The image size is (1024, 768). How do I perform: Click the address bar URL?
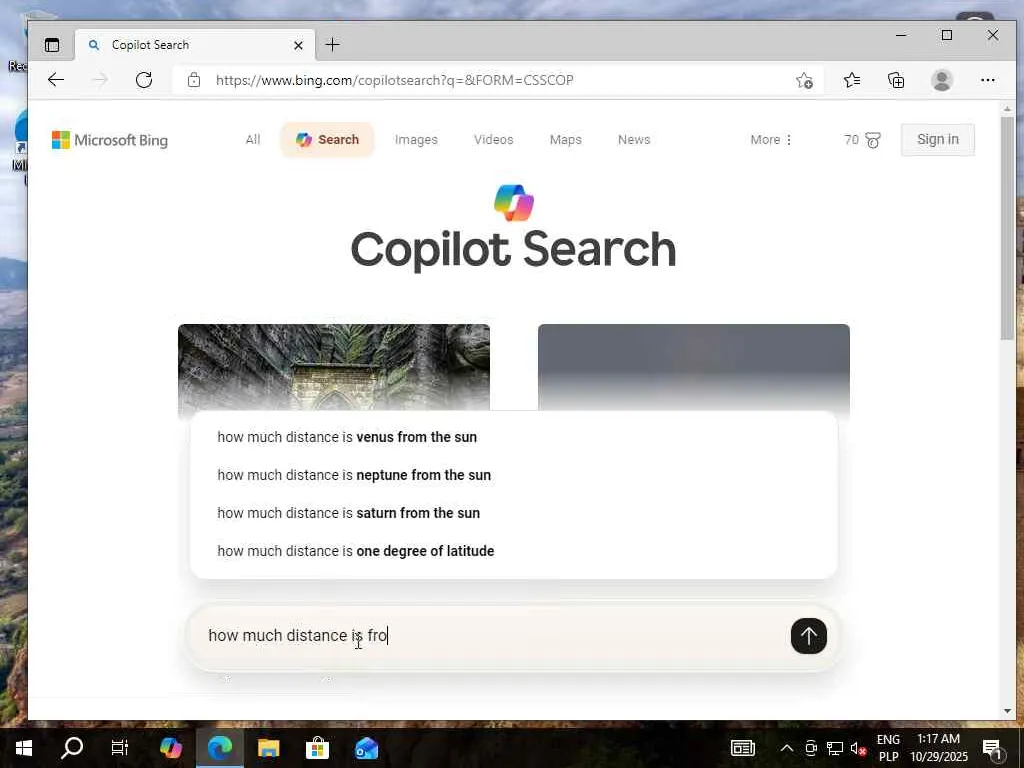pos(394,80)
